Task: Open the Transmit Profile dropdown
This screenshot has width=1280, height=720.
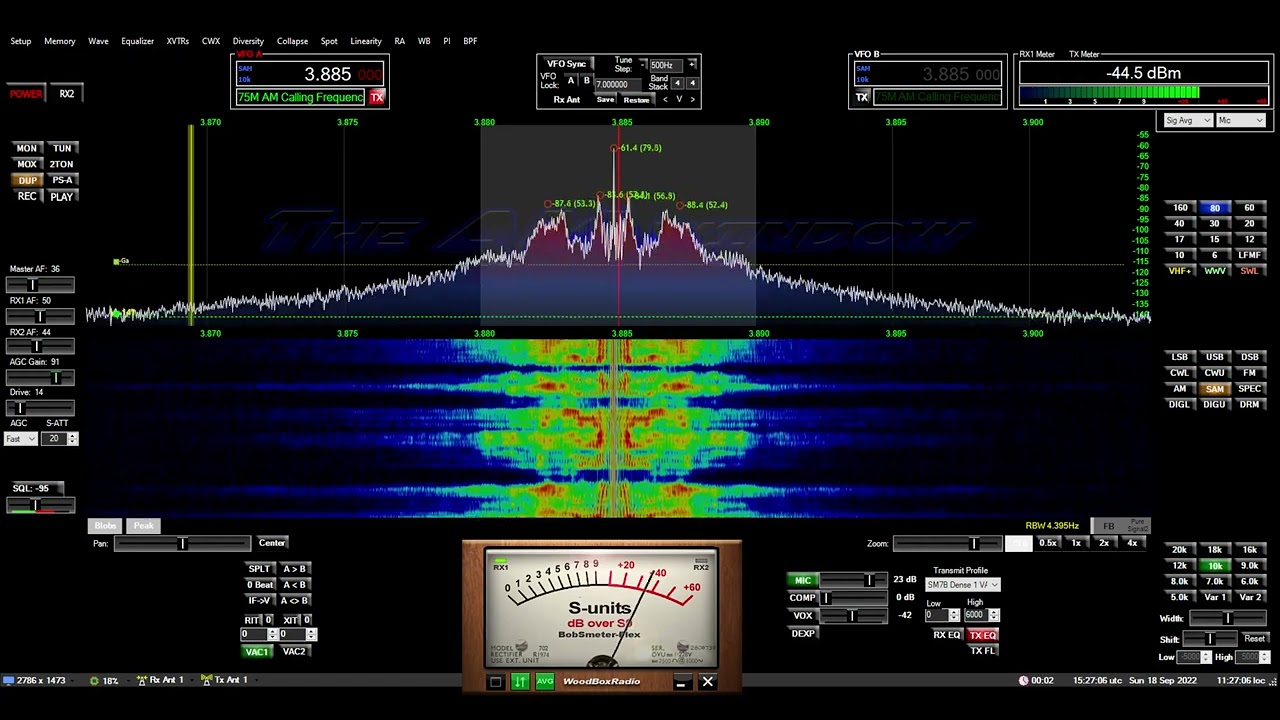Action: coord(962,585)
